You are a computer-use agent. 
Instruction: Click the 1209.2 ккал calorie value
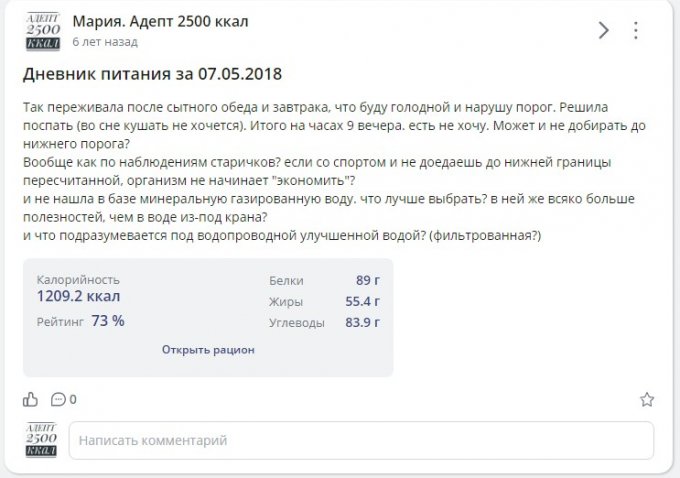tap(79, 297)
